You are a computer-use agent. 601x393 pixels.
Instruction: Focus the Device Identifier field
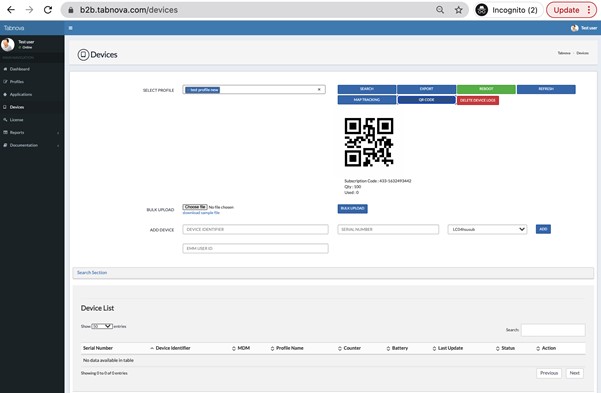pos(255,229)
